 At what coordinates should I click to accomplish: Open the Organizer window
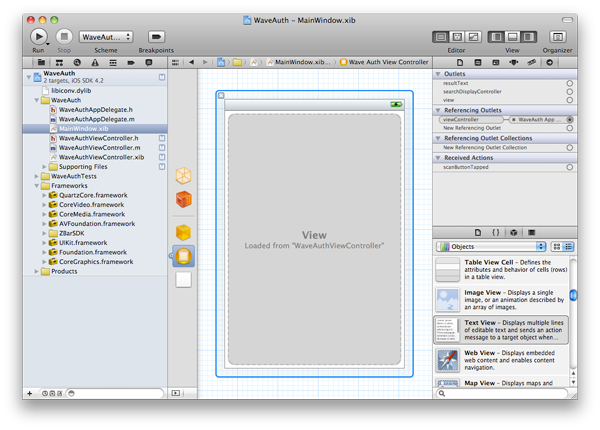pyautogui.click(x=558, y=37)
